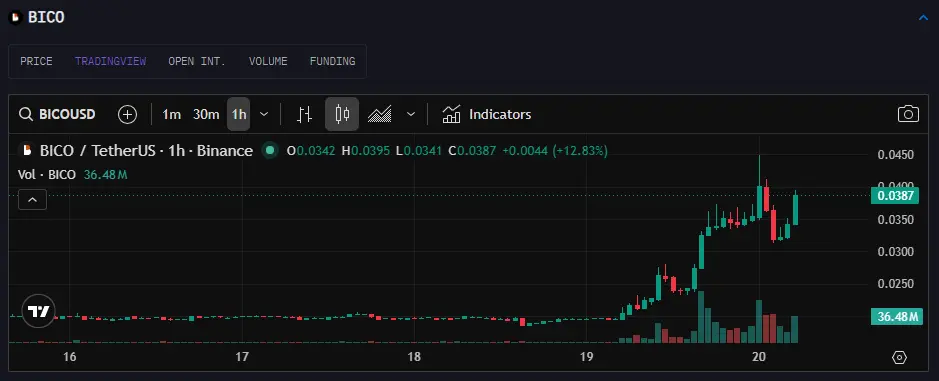Collapse the indicator legend arrow
Screen dimensions: 939x381
32,199
